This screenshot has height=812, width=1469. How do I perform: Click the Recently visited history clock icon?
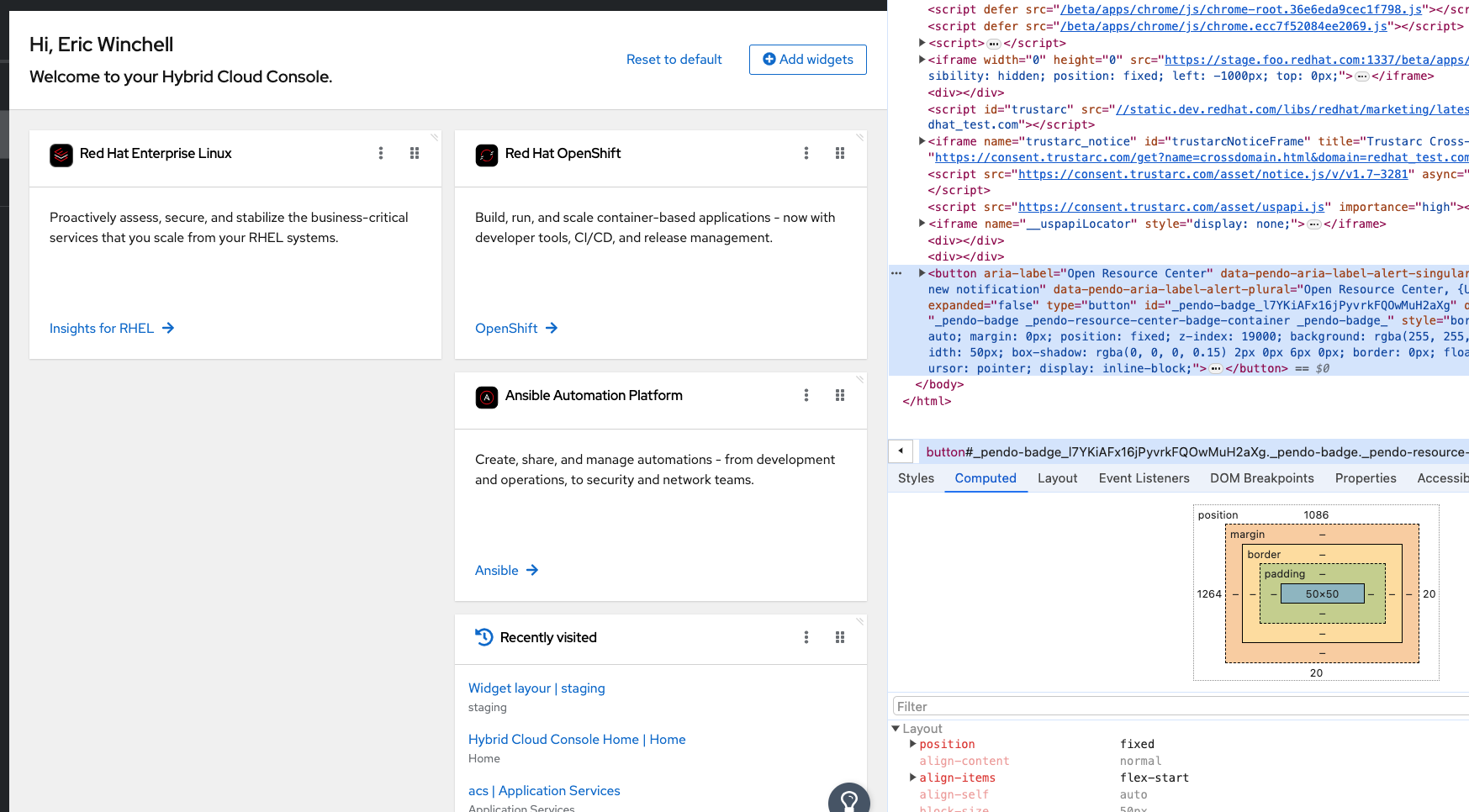coord(484,637)
